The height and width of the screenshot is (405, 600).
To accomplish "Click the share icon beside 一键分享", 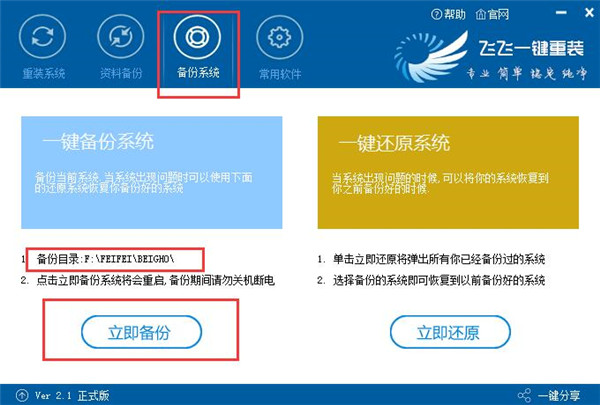I will tap(524, 395).
